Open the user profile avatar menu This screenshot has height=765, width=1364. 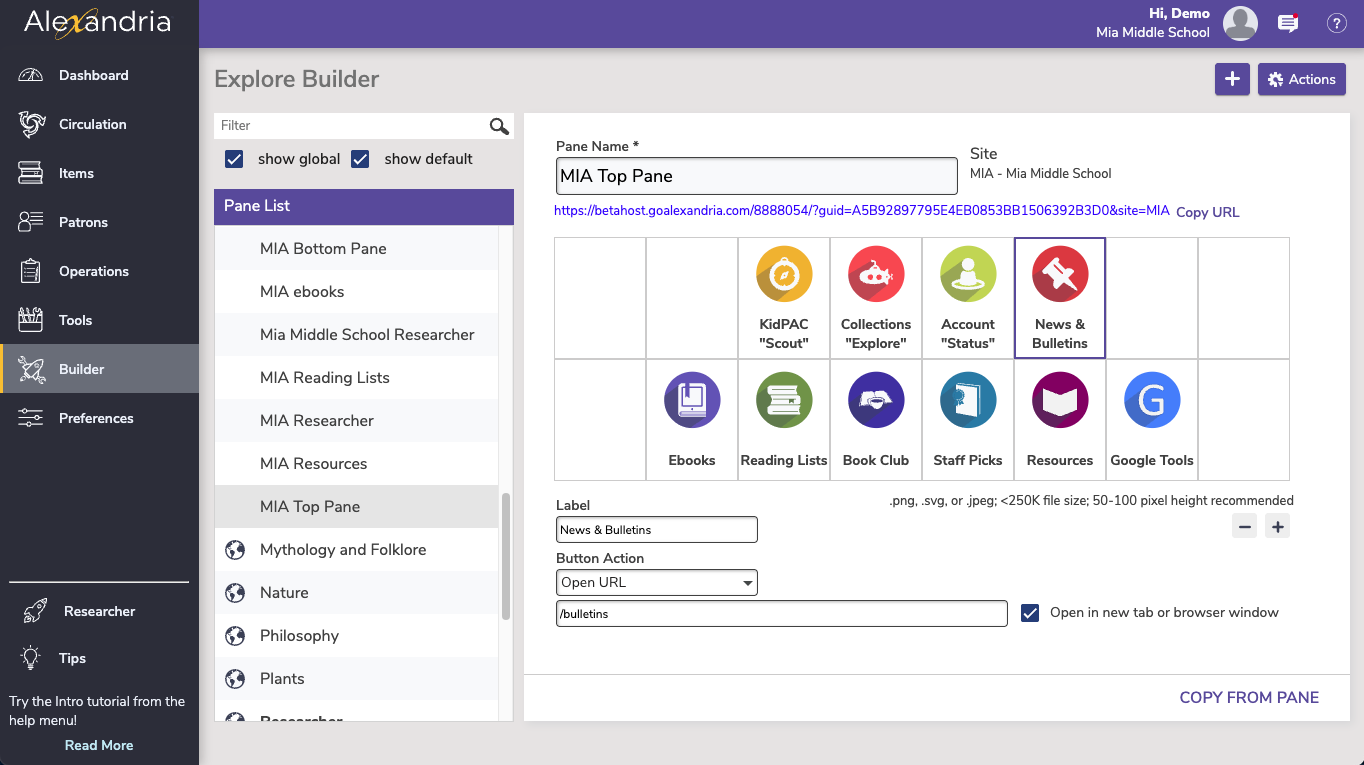(1240, 23)
